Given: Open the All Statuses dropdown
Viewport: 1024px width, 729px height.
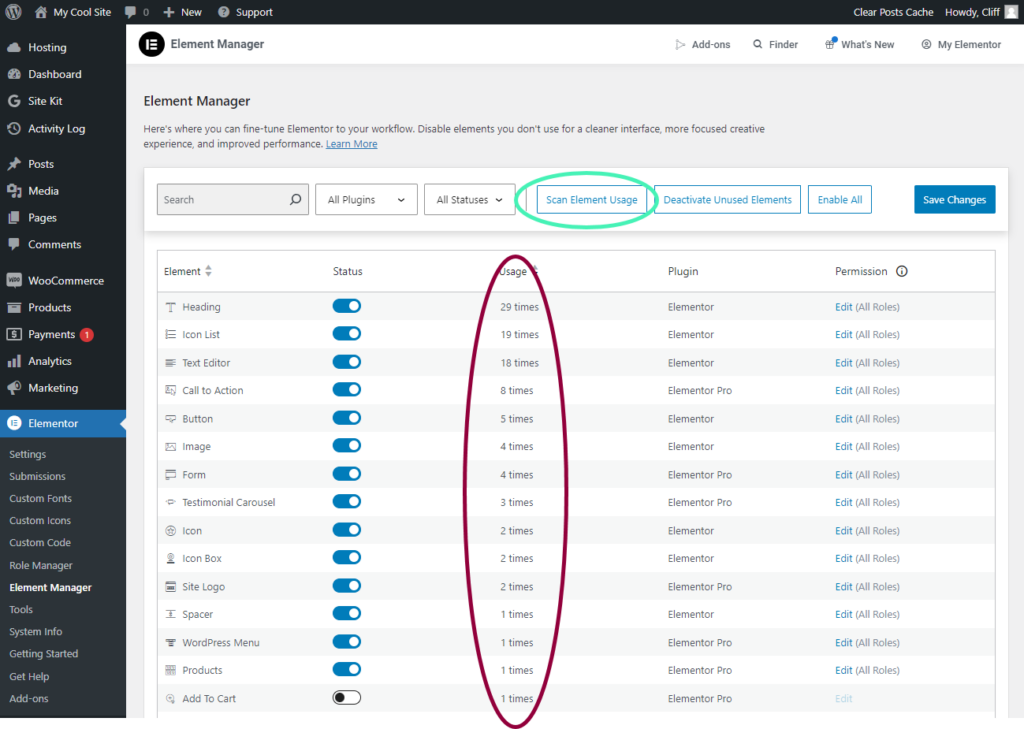Looking at the screenshot, I should [469, 199].
